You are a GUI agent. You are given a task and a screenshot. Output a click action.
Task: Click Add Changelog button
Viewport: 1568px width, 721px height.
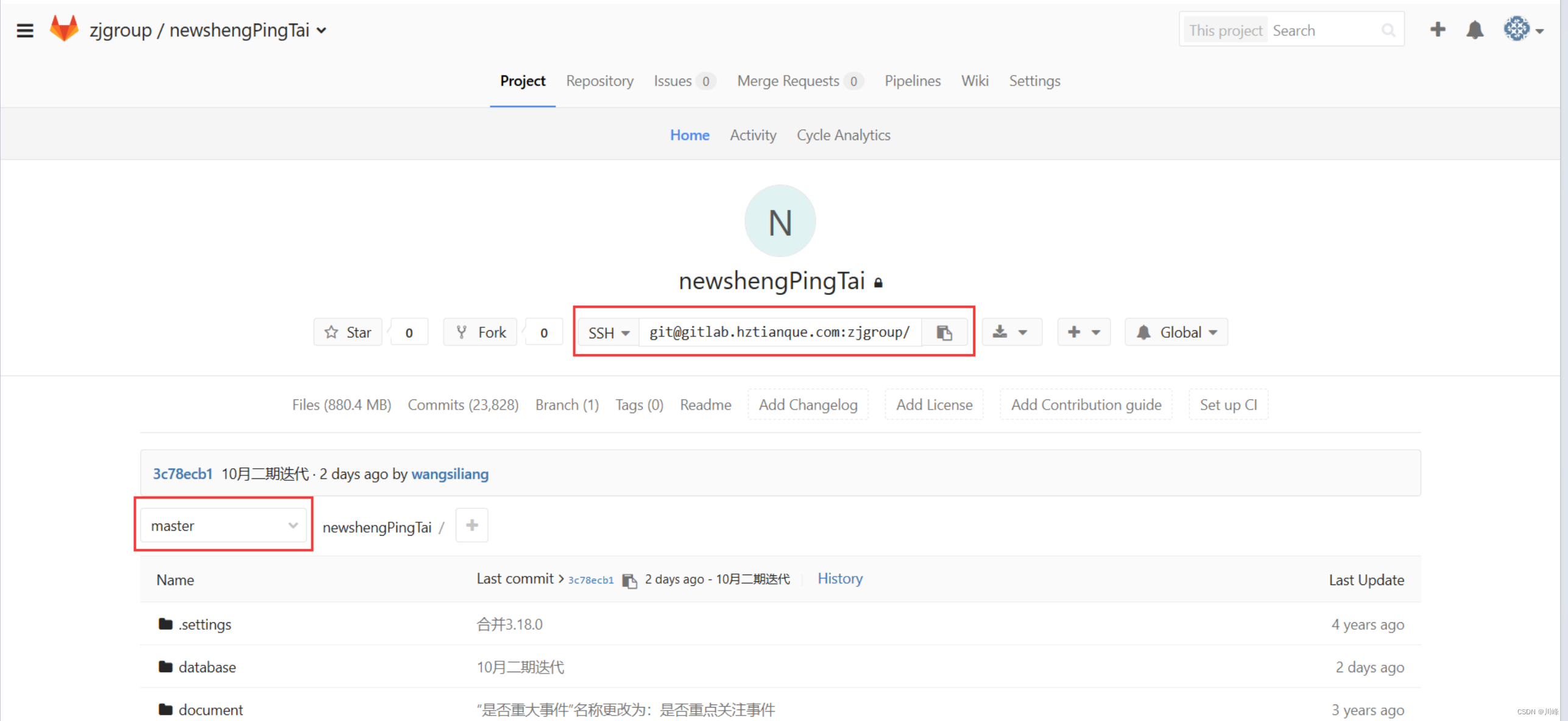click(808, 405)
